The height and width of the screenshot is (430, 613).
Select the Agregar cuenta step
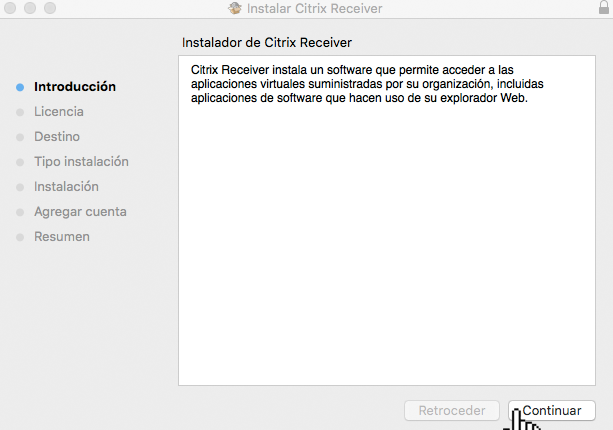coord(80,211)
